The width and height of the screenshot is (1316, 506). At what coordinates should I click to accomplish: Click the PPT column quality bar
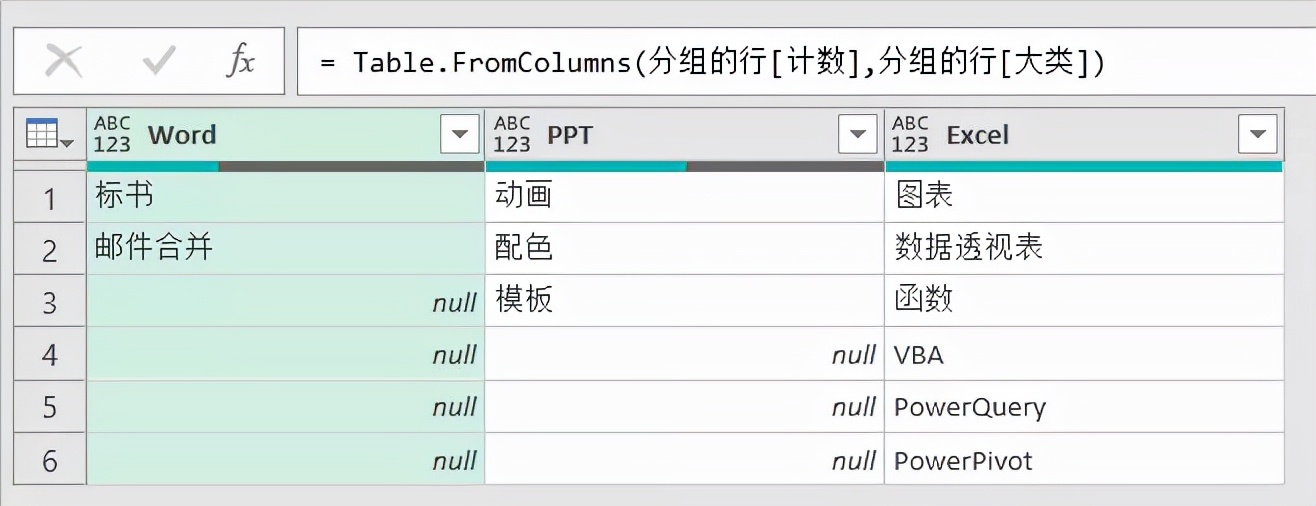(x=685, y=166)
